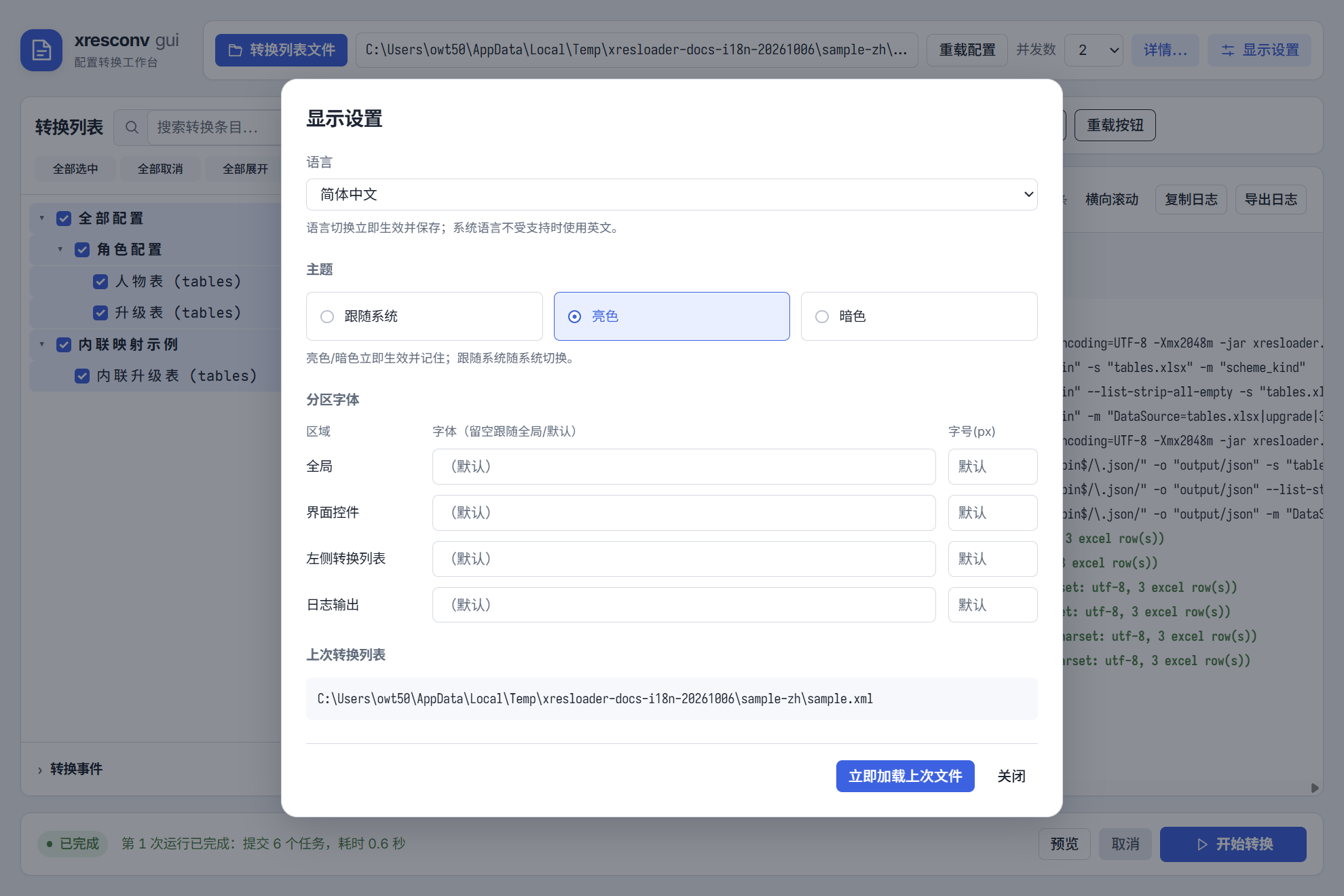The height and width of the screenshot is (896, 1344).
Task: Toggle the 内联映射示例 checkbox
Action: coord(64,345)
